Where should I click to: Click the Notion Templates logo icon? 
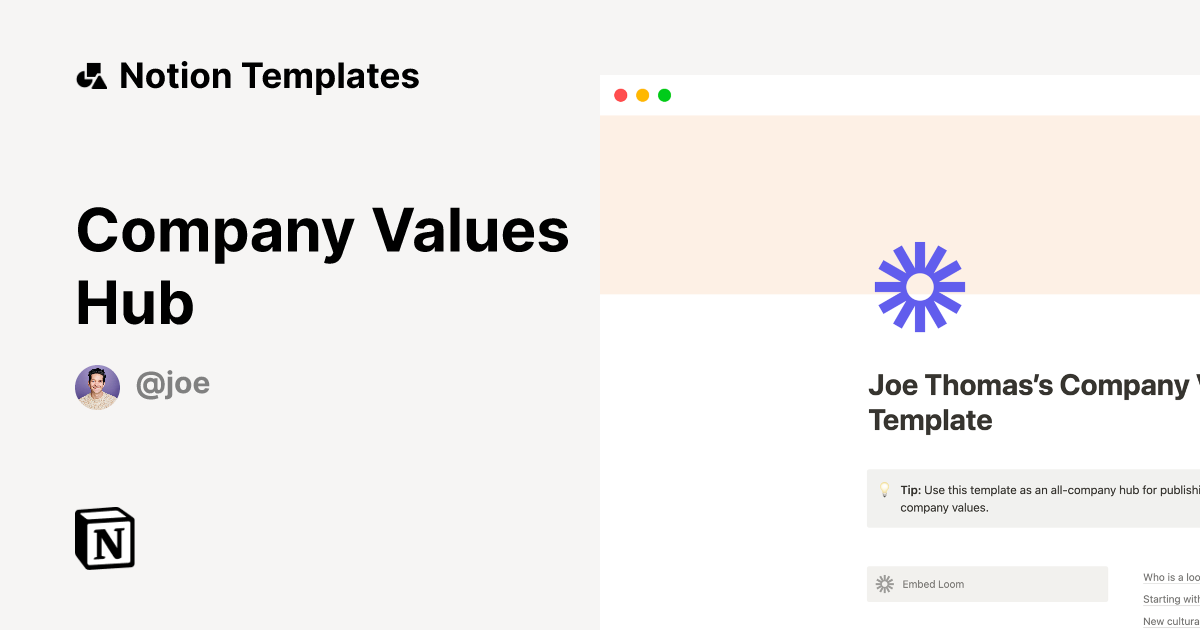click(92, 75)
